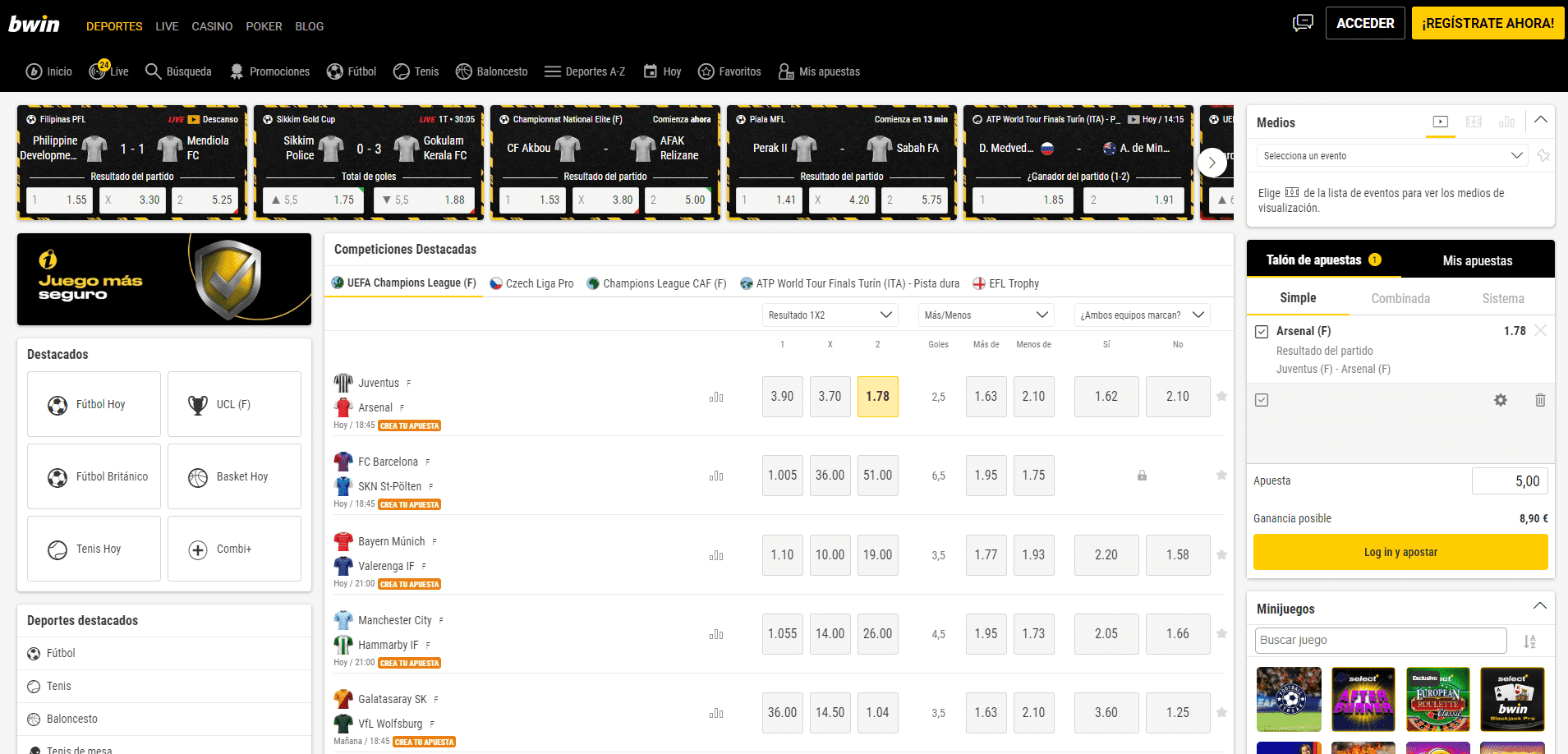Open the chat messages icon in header
This screenshot has height=754, width=1568.
tap(1303, 23)
